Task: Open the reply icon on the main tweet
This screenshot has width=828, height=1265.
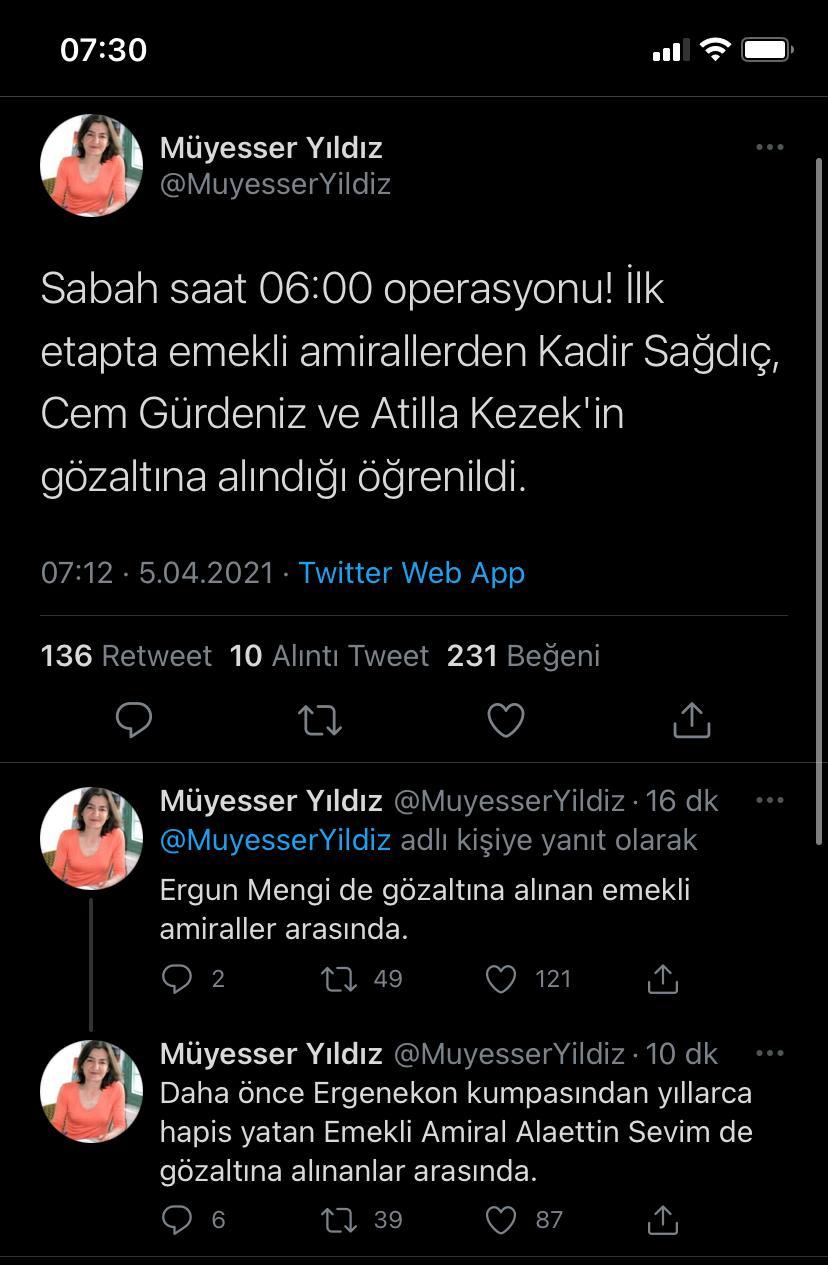Action: pos(134,719)
